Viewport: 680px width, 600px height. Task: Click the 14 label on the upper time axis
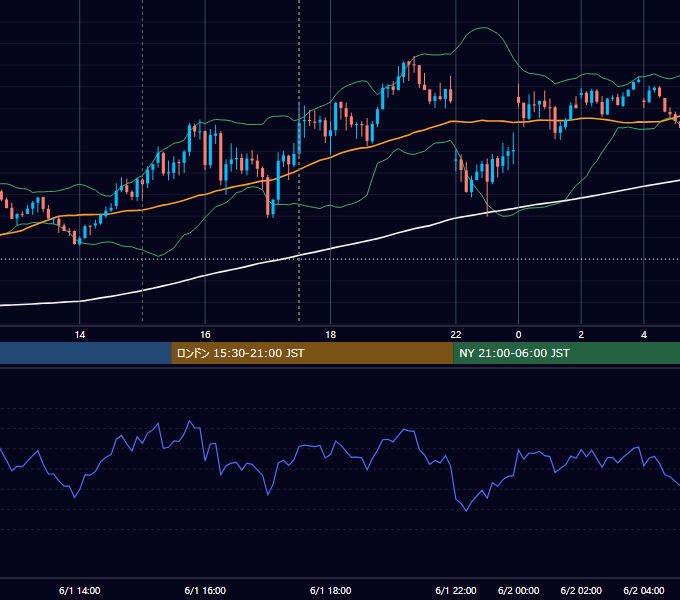pyautogui.click(x=80, y=335)
